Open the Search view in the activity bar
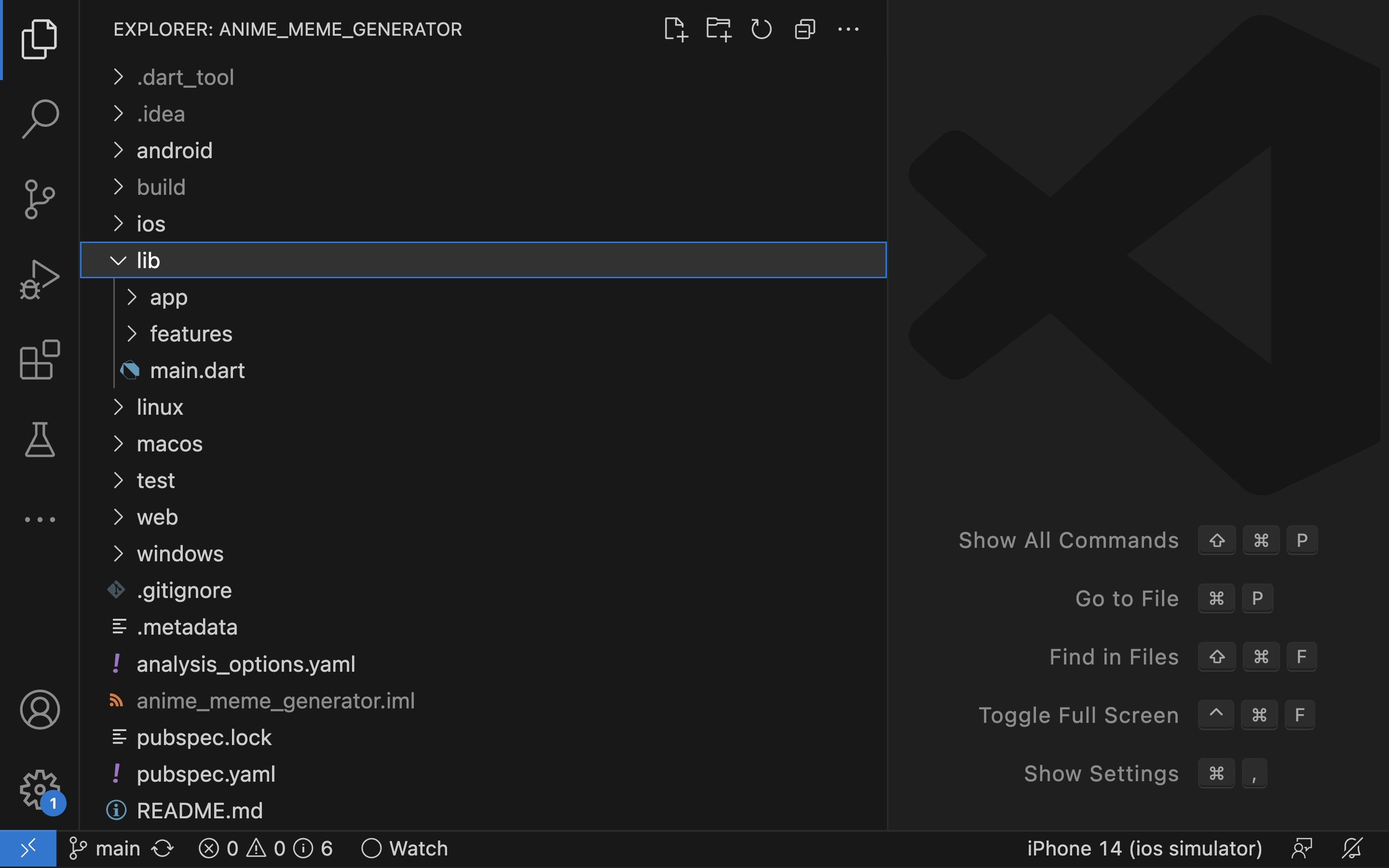Screen dimensions: 1389x868 click(x=40, y=118)
